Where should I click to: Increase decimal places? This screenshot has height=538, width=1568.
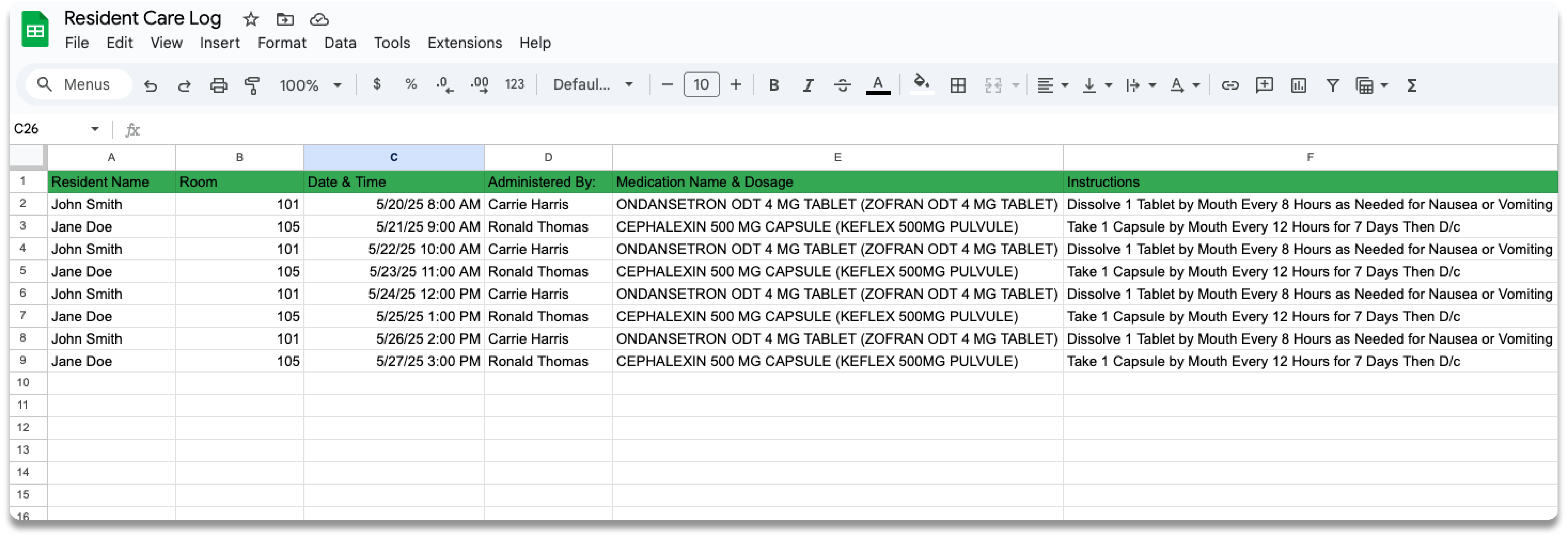pos(480,85)
